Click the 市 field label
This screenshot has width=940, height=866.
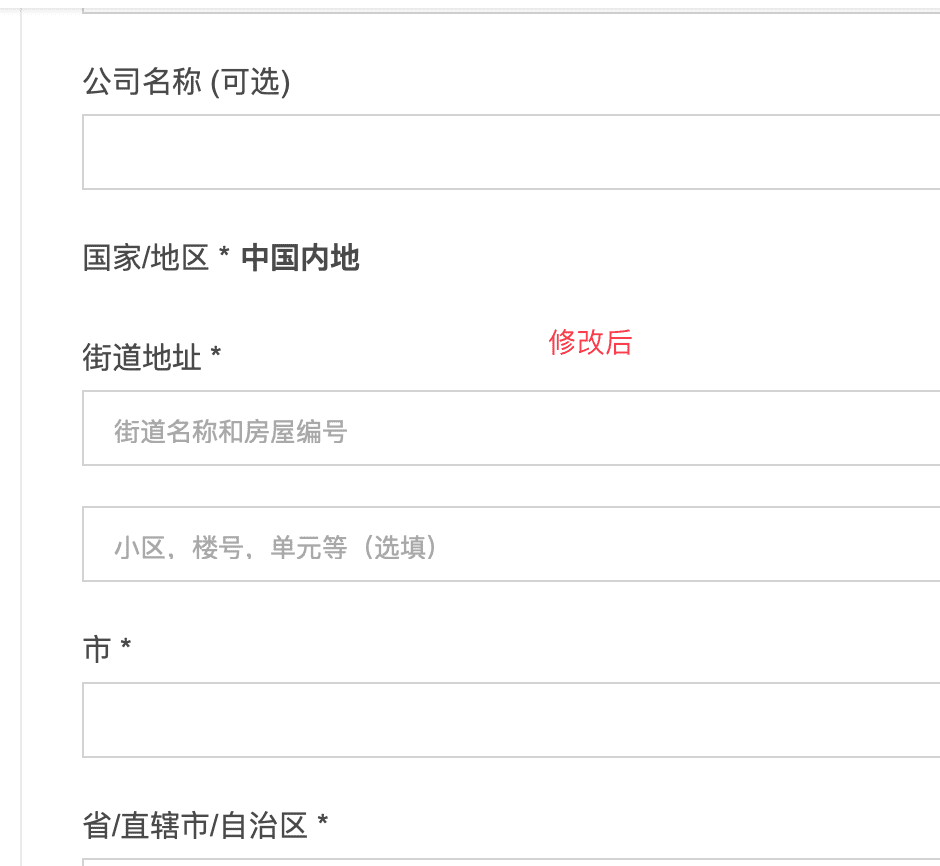tap(97, 649)
